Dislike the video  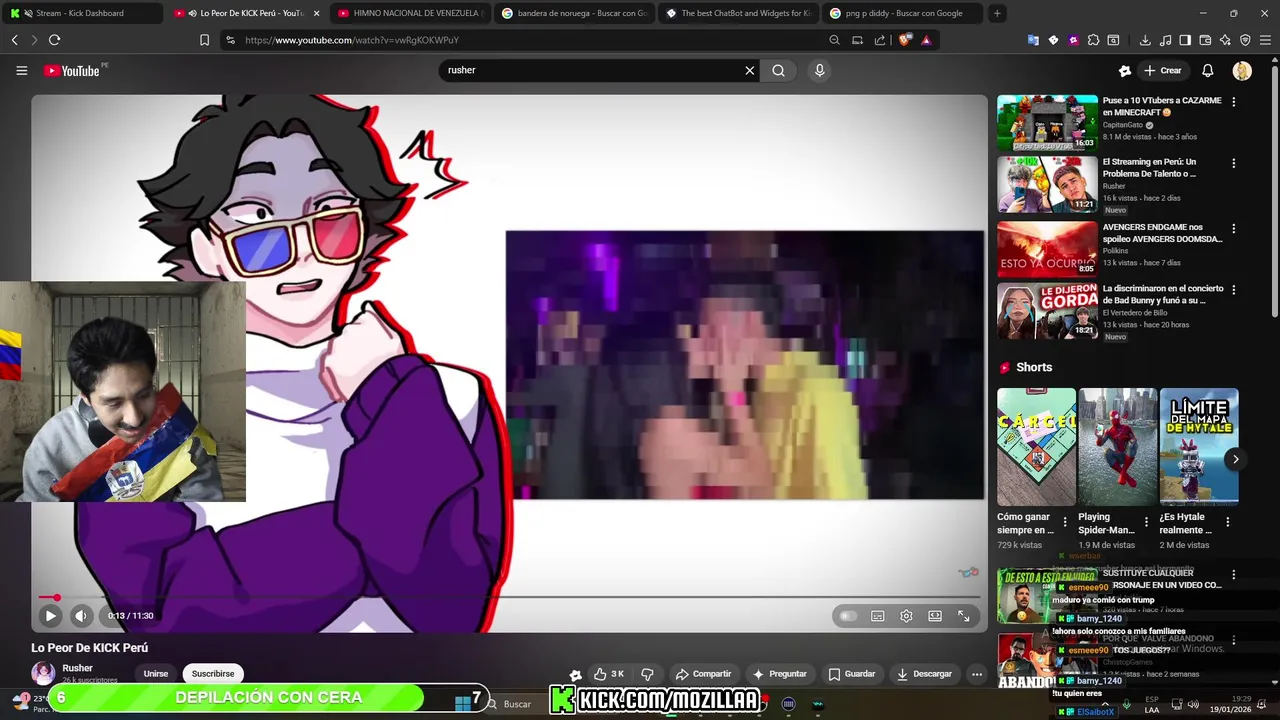coord(647,674)
